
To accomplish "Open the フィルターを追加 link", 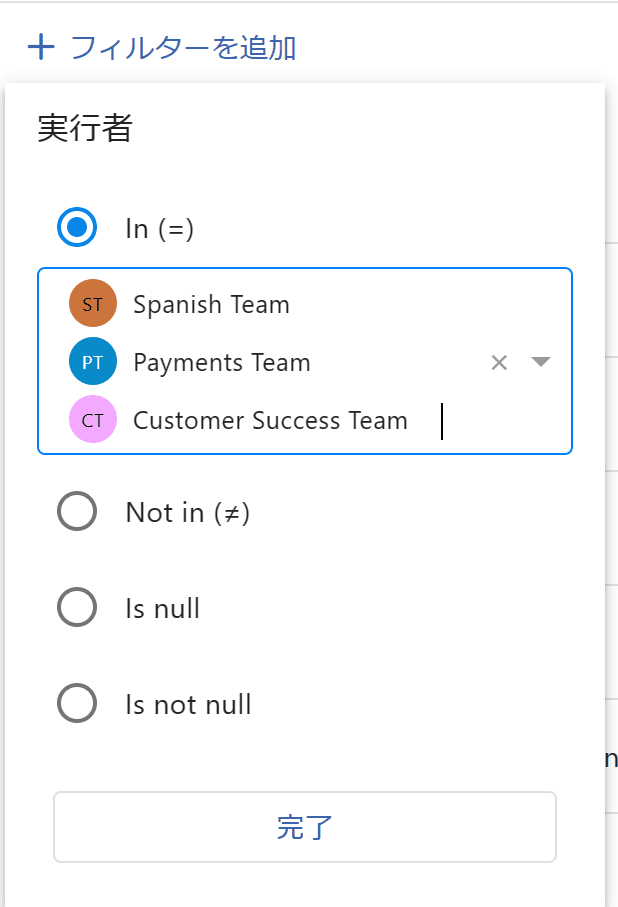I will point(183,47).
